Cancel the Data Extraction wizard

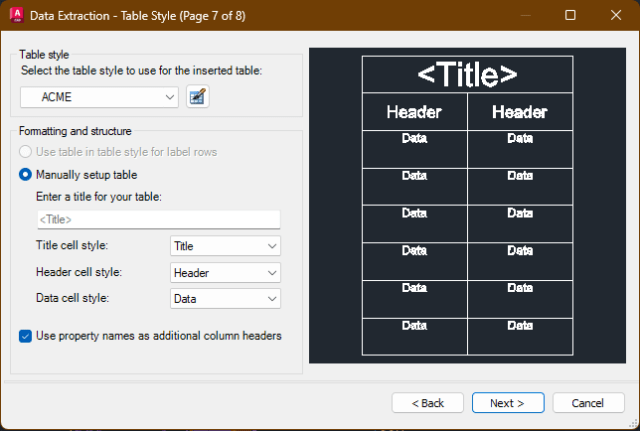coord(588,403)
